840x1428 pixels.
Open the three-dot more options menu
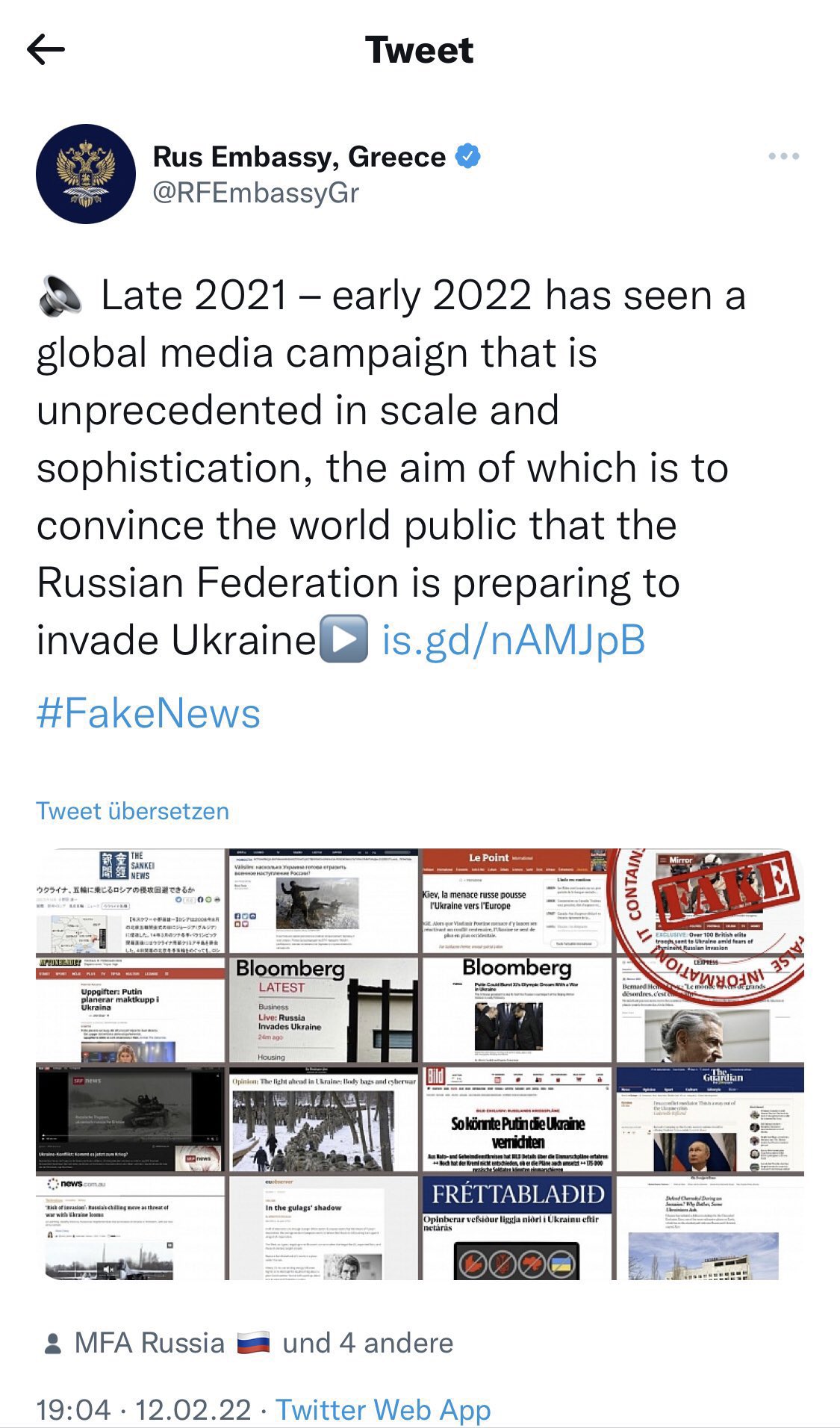pos(783,156)
